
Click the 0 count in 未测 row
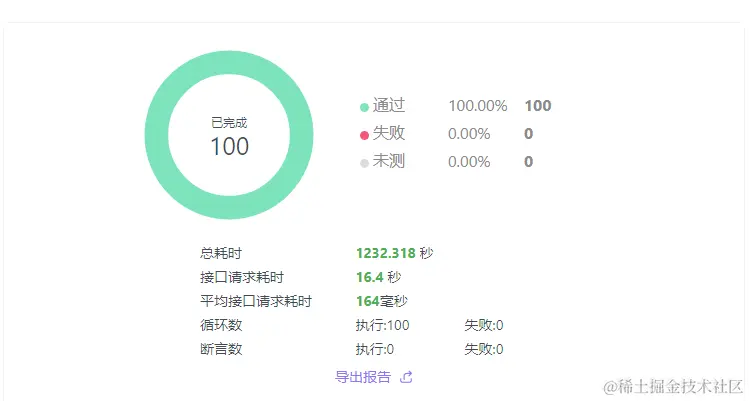(x=528, y=162)
